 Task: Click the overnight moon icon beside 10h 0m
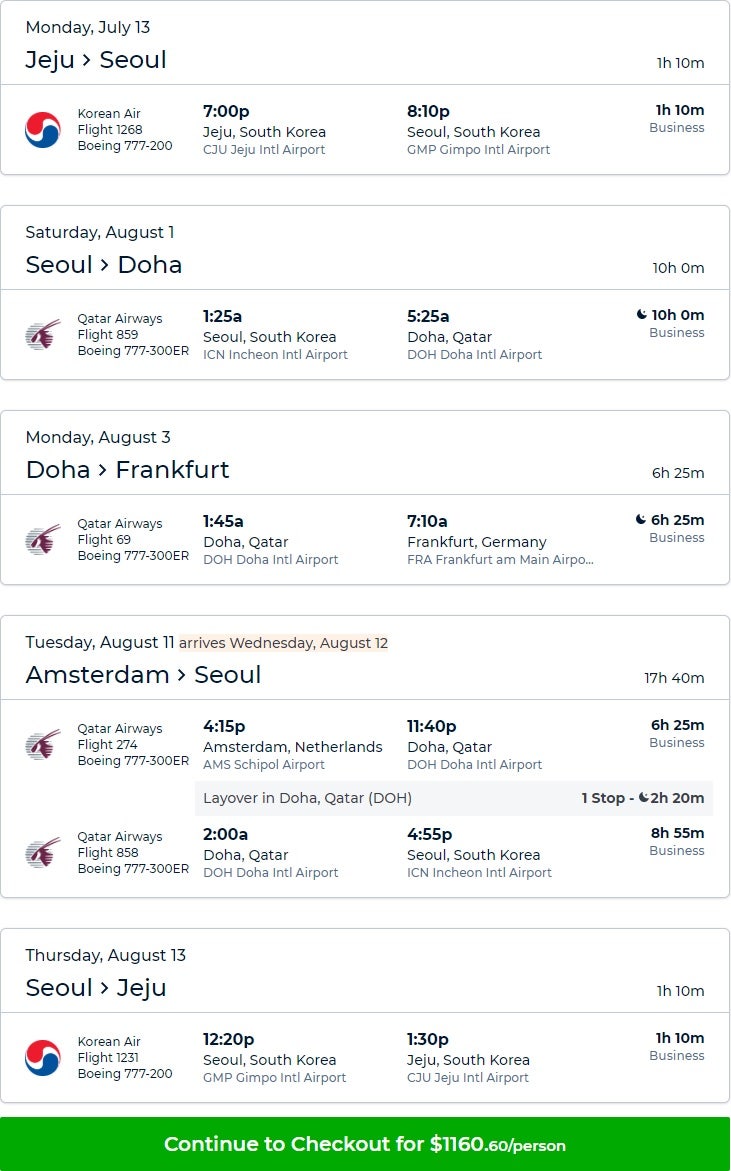[x=641, y=315]
